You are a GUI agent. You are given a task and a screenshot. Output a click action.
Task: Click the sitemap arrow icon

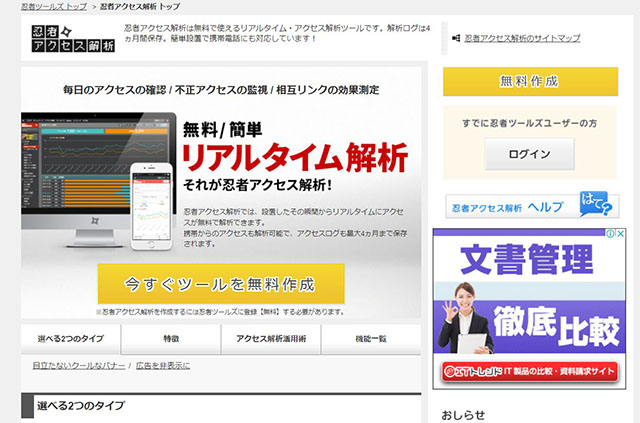click(x=454, y=39)
